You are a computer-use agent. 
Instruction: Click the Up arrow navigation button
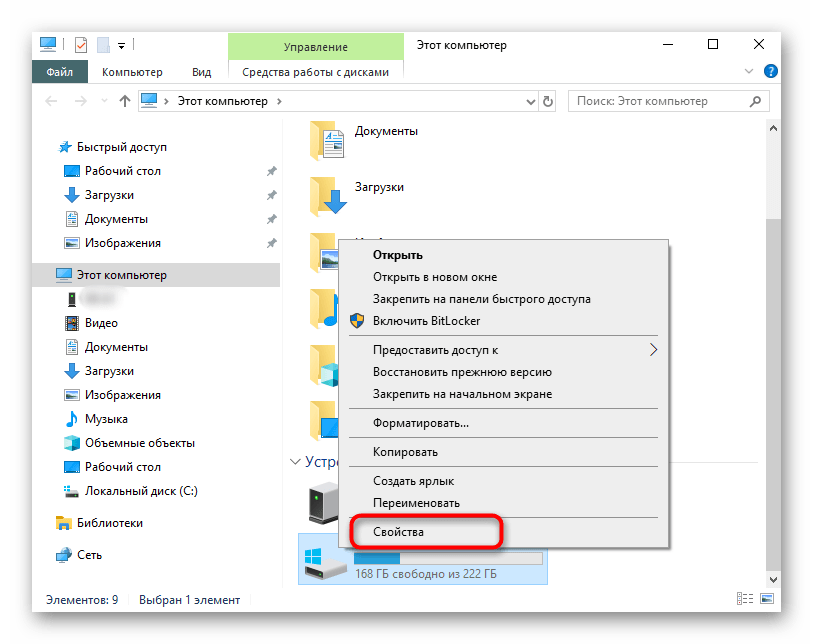pyautogui.click(x=125, y=101)
